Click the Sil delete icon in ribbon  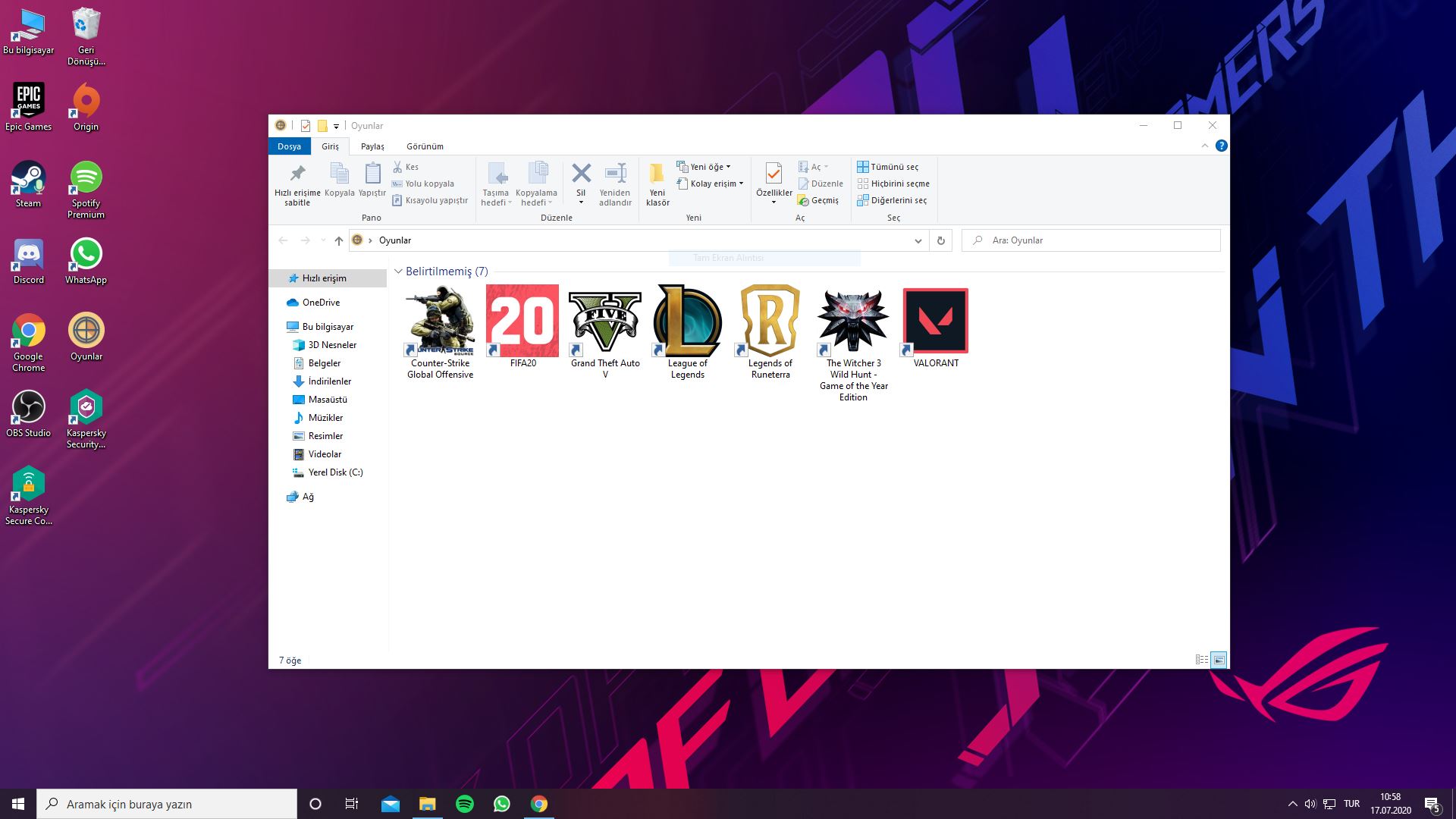(x=581, y=174)
